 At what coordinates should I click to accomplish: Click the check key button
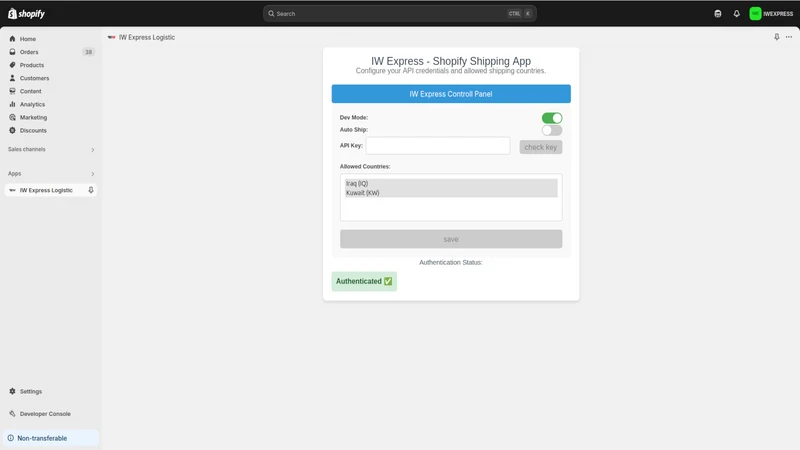tap(541, 147)
